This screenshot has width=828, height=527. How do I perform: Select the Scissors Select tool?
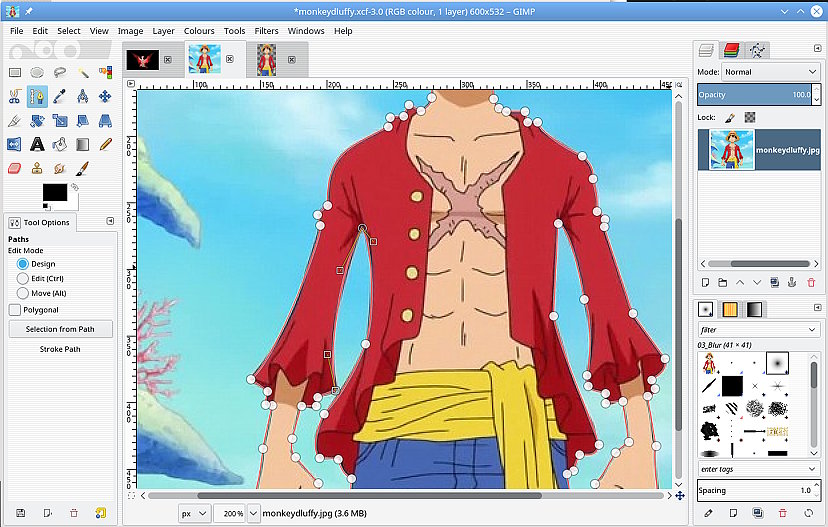tap(15, 97)
